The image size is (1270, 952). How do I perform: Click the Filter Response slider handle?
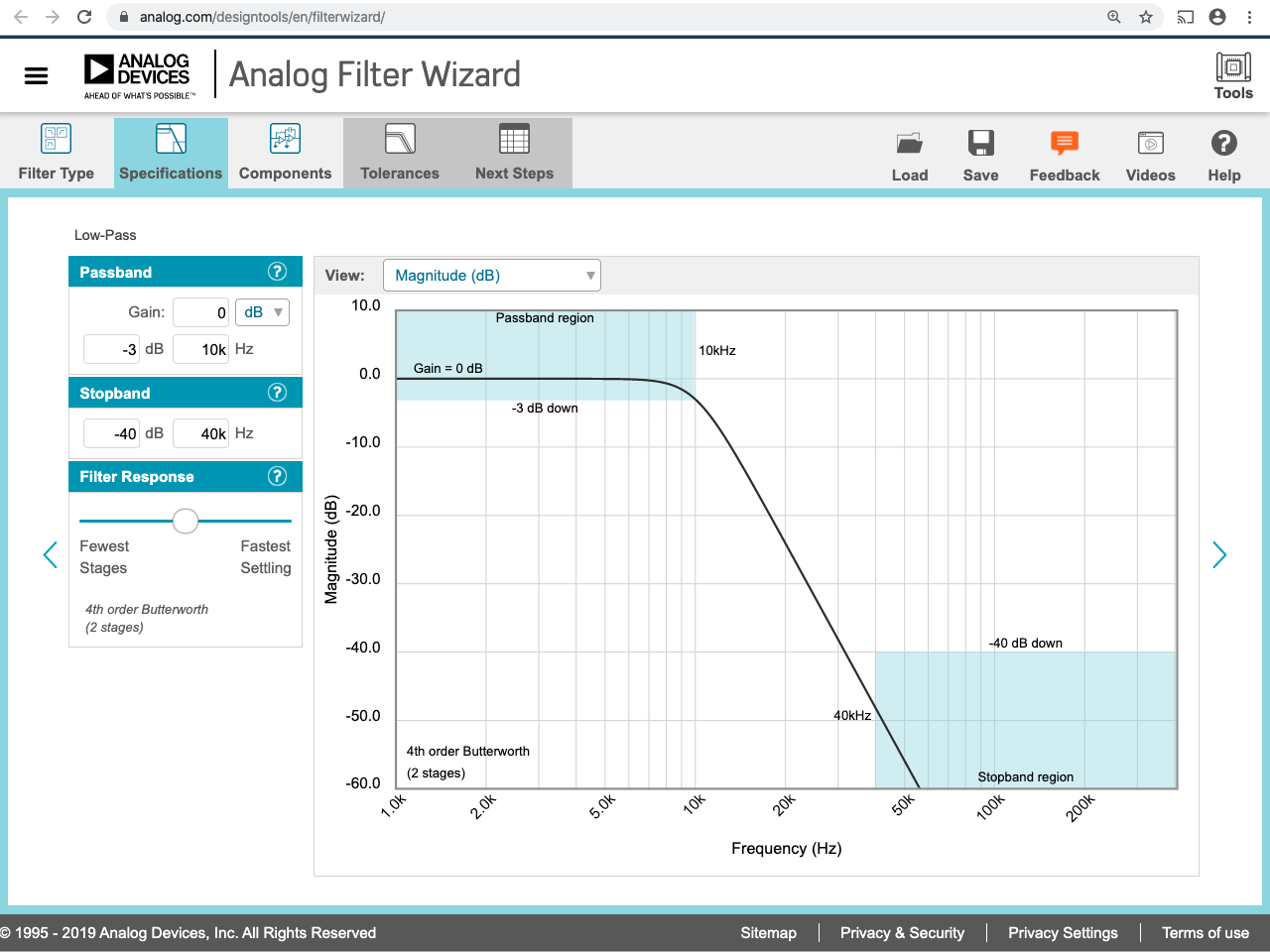[x=186, y=521]
